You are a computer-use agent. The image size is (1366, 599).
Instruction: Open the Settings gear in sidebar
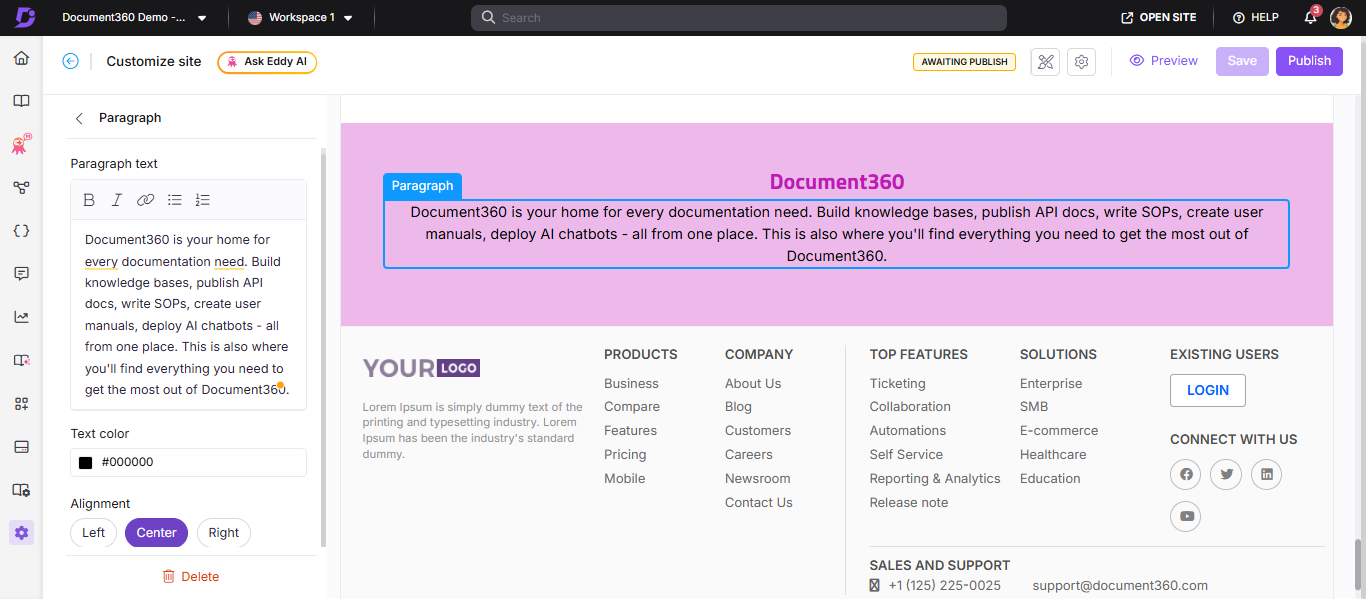(21, 533)
